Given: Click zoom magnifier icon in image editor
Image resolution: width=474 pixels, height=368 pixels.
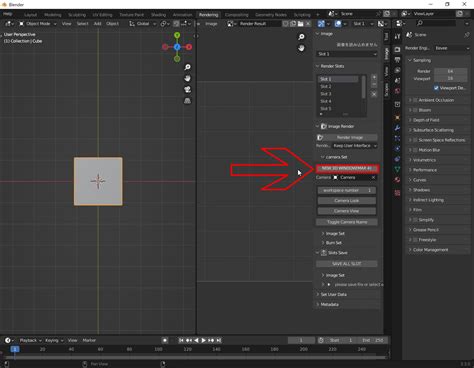Looking at the screenshot, I should [301, 37].
